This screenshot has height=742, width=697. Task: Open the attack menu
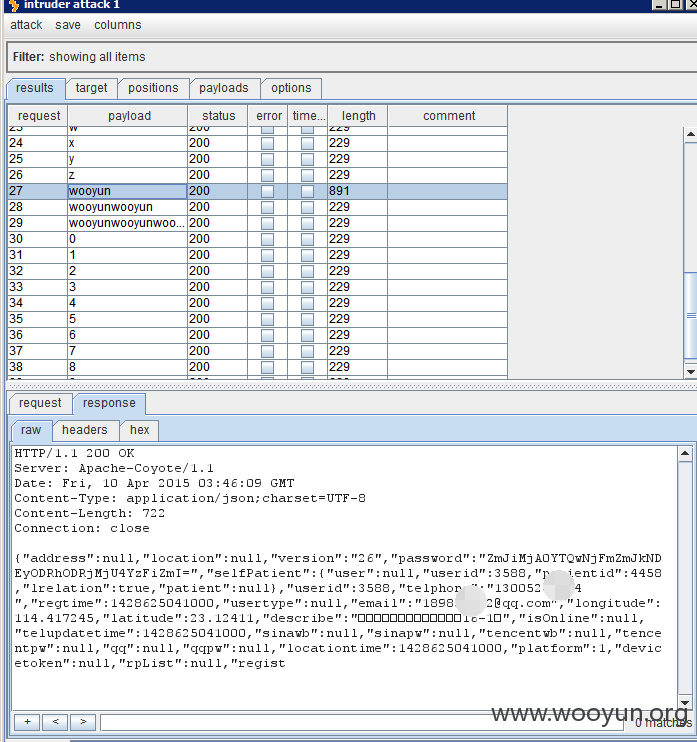click(x=26, y=25)
